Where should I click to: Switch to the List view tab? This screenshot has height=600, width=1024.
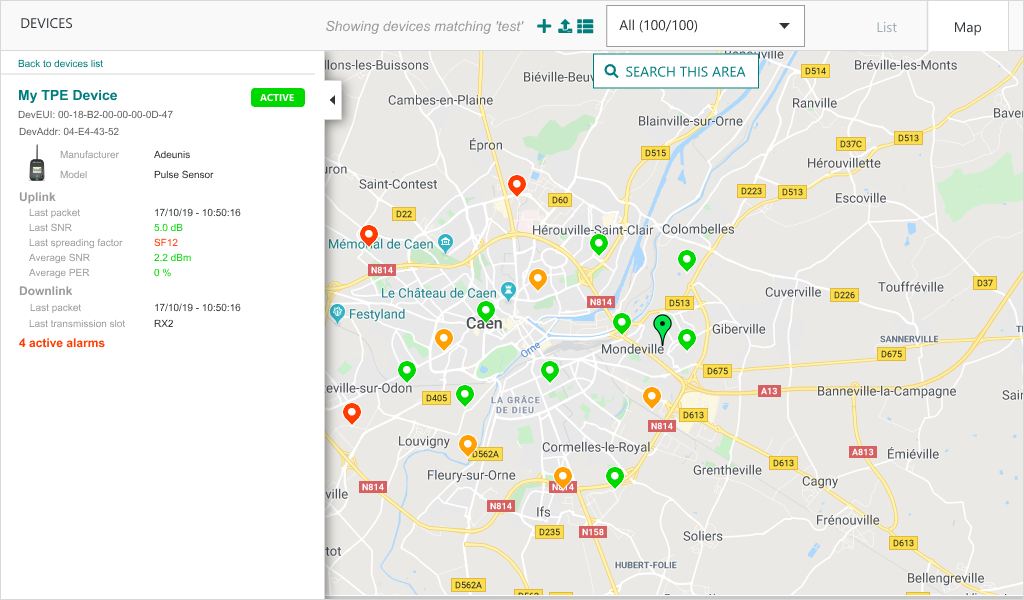tap(886, 27)
